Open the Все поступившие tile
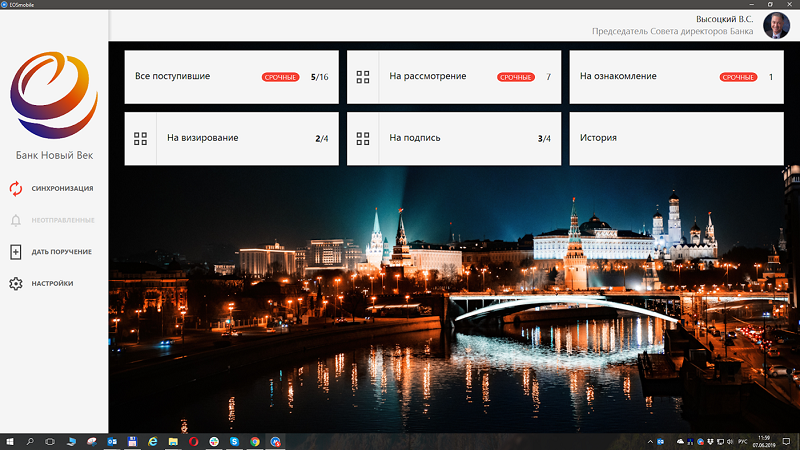This screenshot has width=800, height=450. tap(232, 77)
